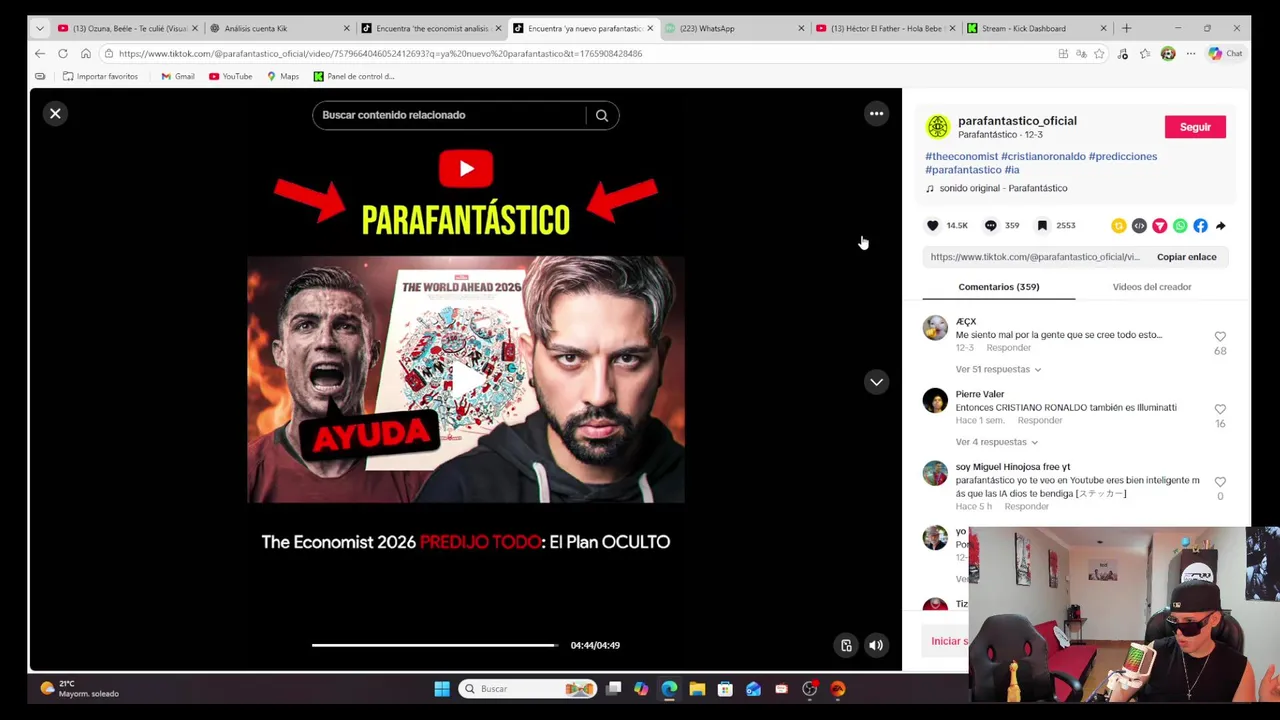This screenshot has height=720, width=1280.
Task: Open Importar favoritos bookmark folder
Action: pyautogui.click(x=100, y=76)
